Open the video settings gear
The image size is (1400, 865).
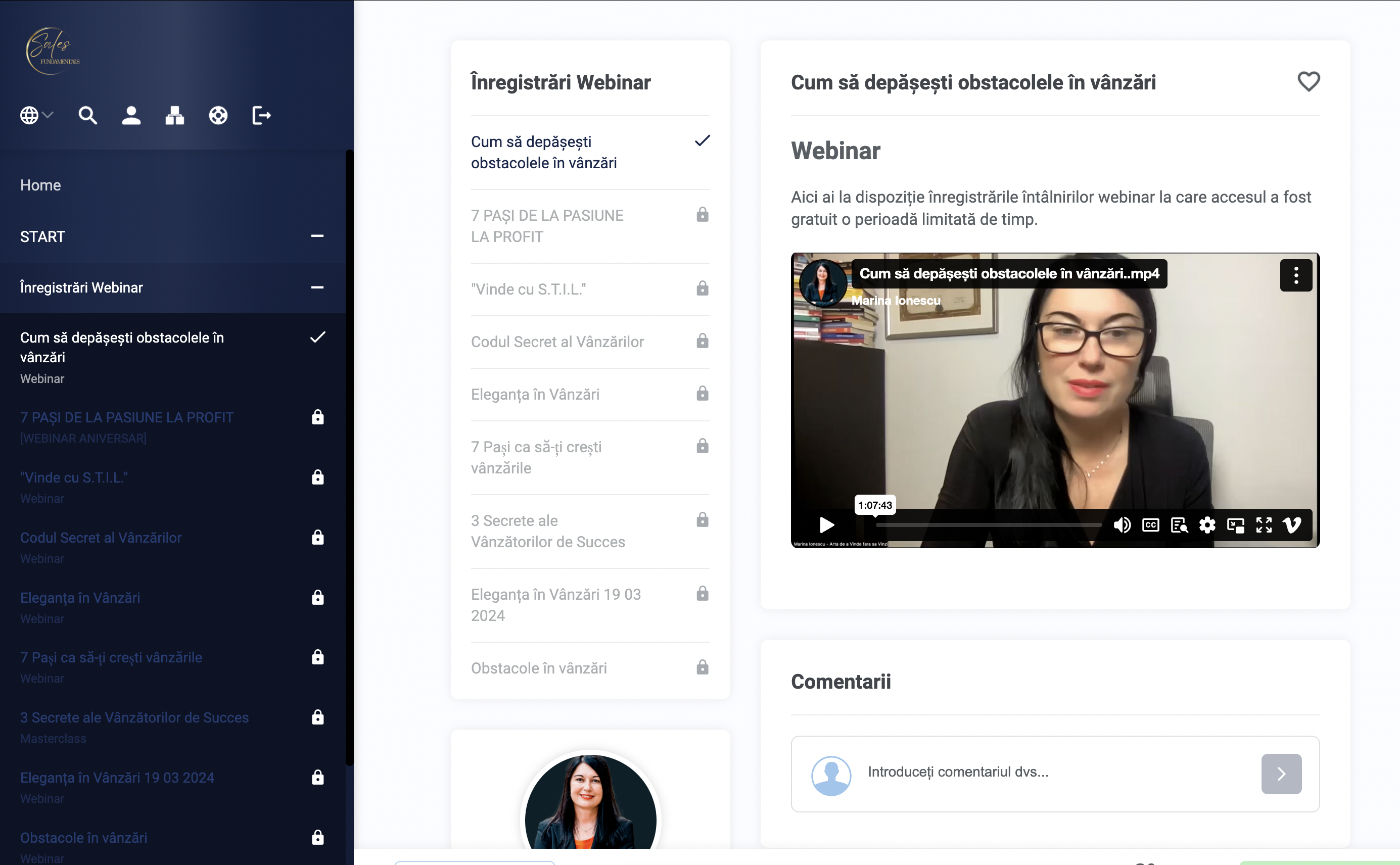pyautogui.click(x=1208, y=525)
